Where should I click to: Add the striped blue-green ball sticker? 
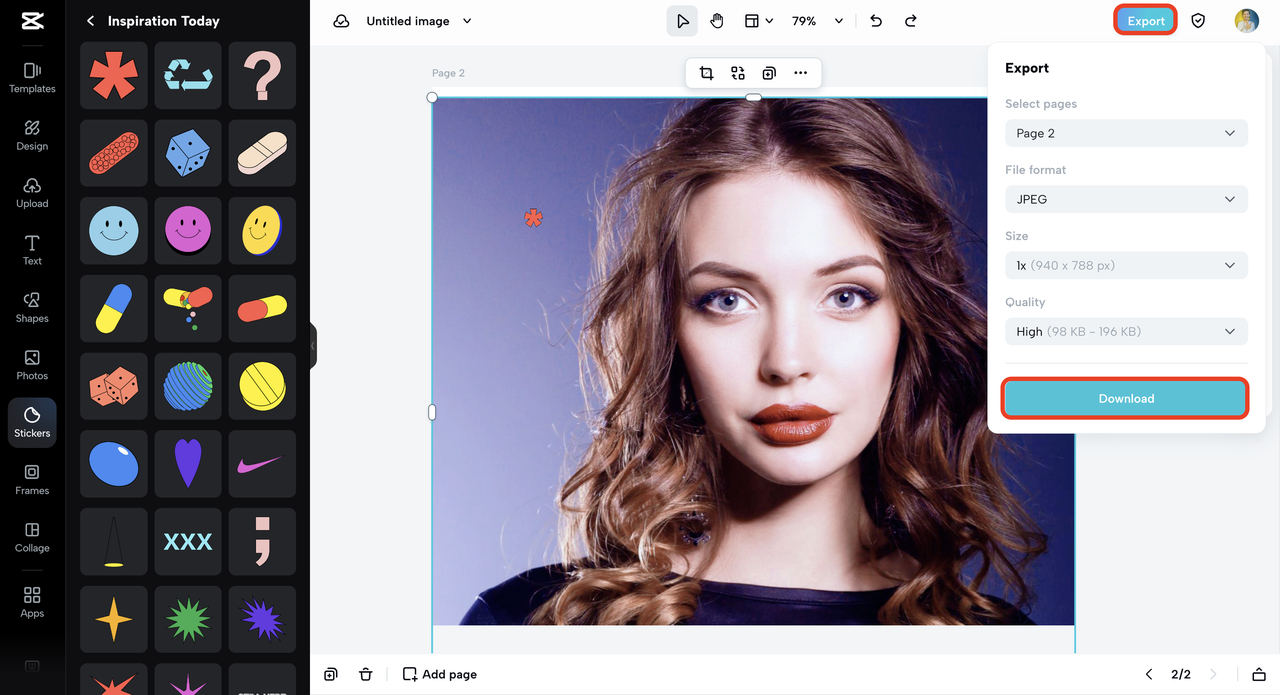[x=188, y=386]
